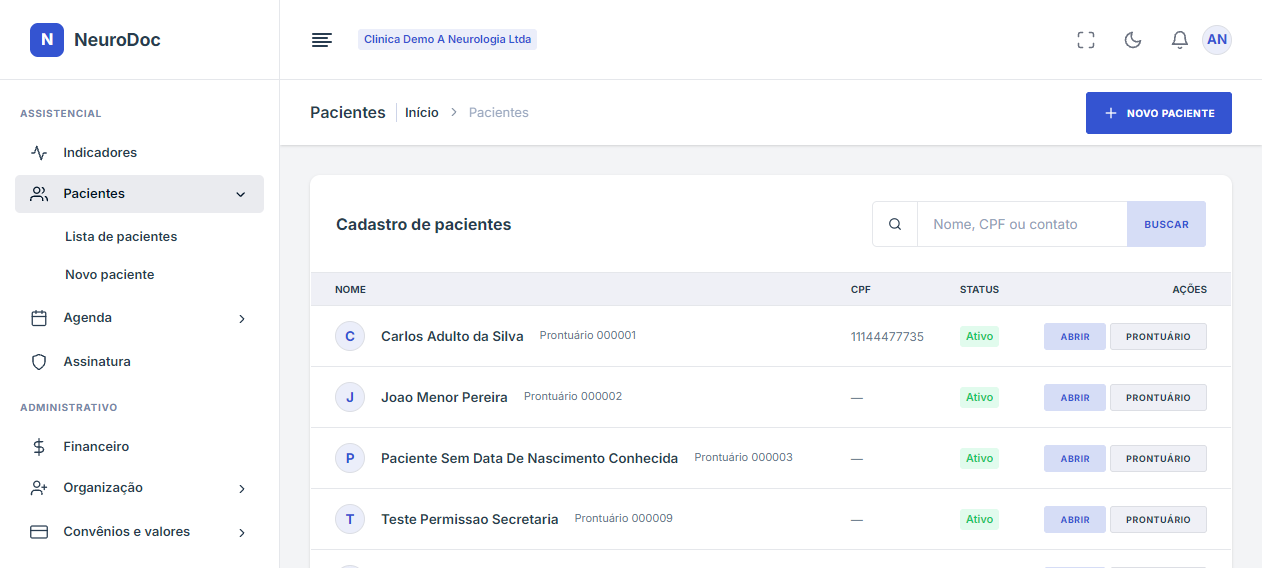Screen dimensions: 1262x568
Task: Click the NeuroDoc logo icon
Action: pos(47,40)
